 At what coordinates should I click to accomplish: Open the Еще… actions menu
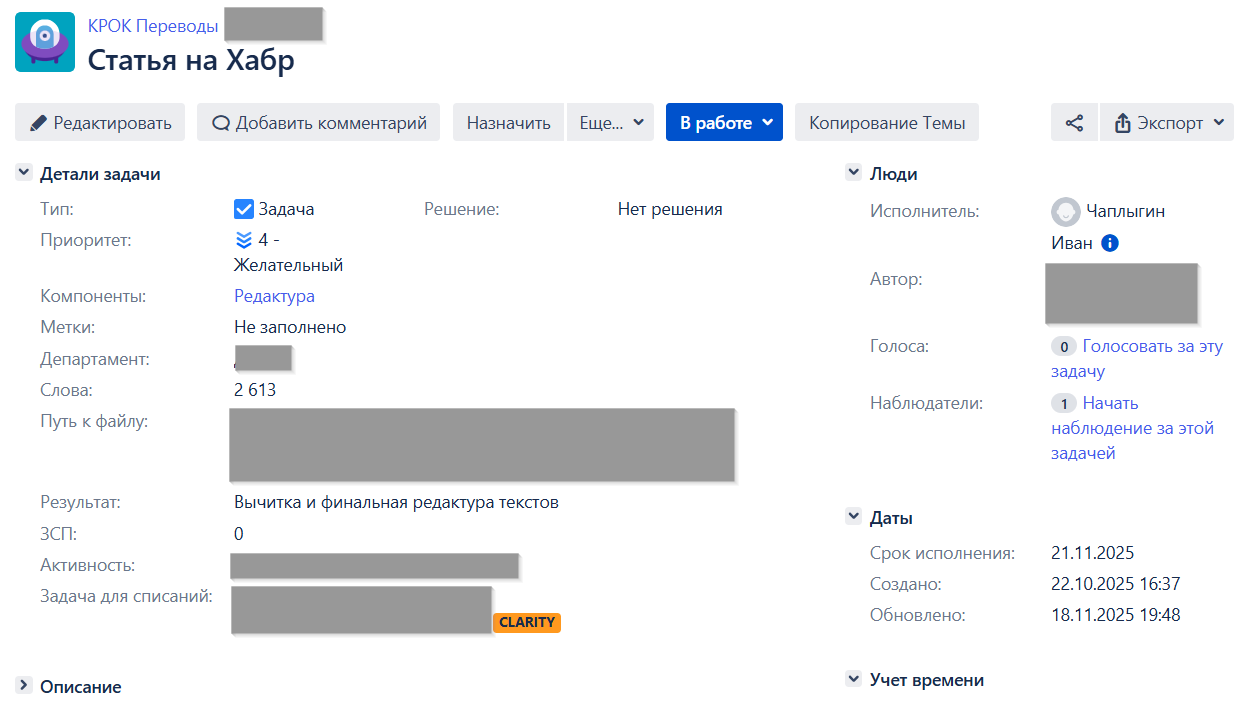click(610, 123)
